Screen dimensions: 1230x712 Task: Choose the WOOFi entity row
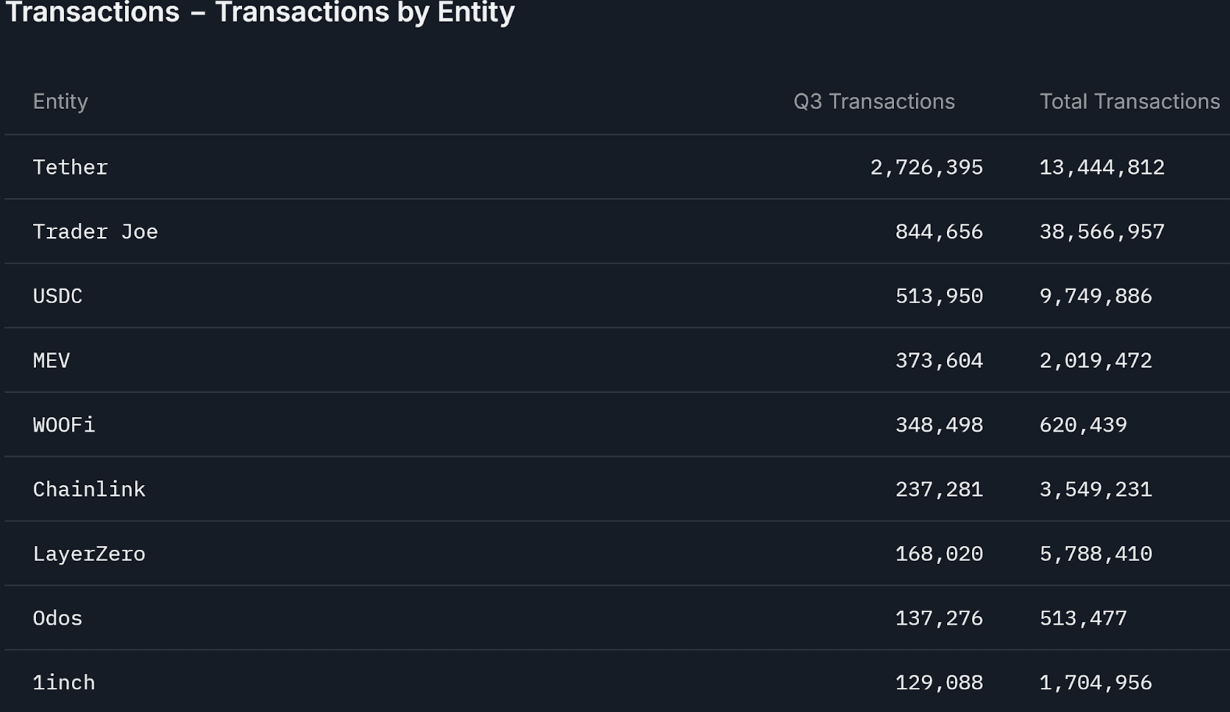point(64,425)
